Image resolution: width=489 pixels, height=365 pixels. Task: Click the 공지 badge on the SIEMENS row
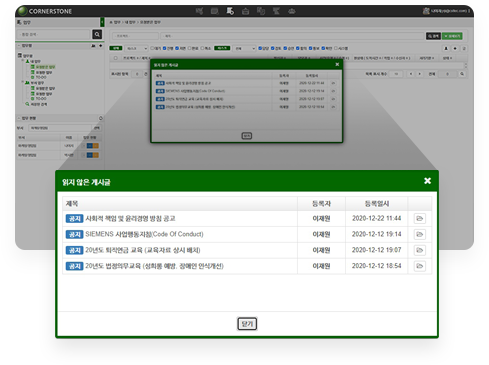click(x=74, y=234)
